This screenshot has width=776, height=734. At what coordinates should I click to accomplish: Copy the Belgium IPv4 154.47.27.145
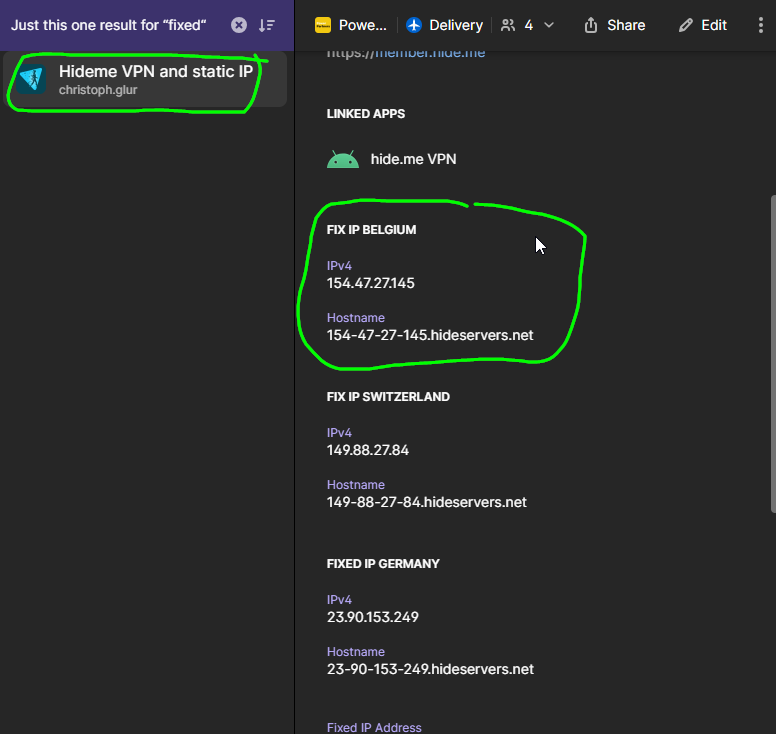click(x=371, y=283)
